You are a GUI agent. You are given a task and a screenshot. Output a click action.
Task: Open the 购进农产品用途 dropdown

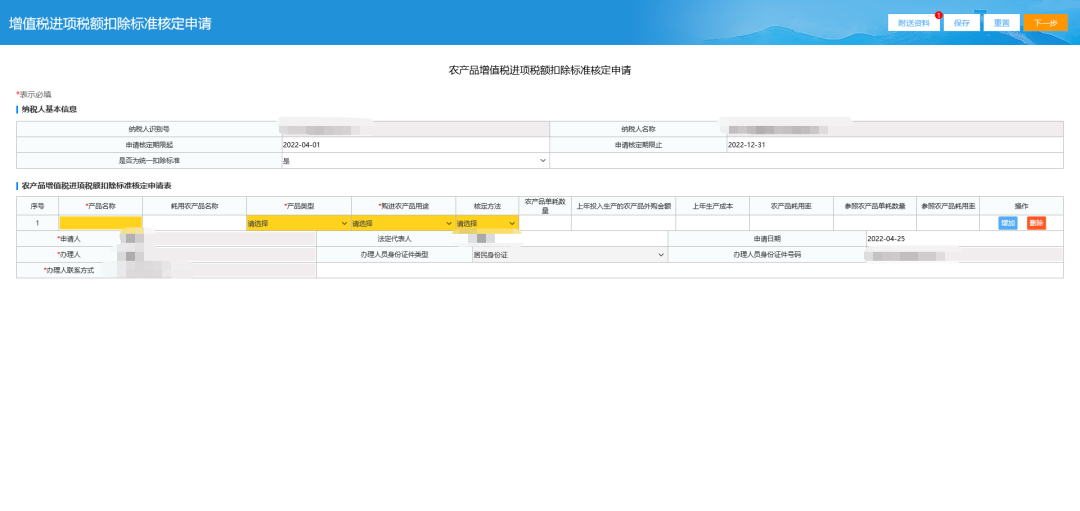coord(402,224)
